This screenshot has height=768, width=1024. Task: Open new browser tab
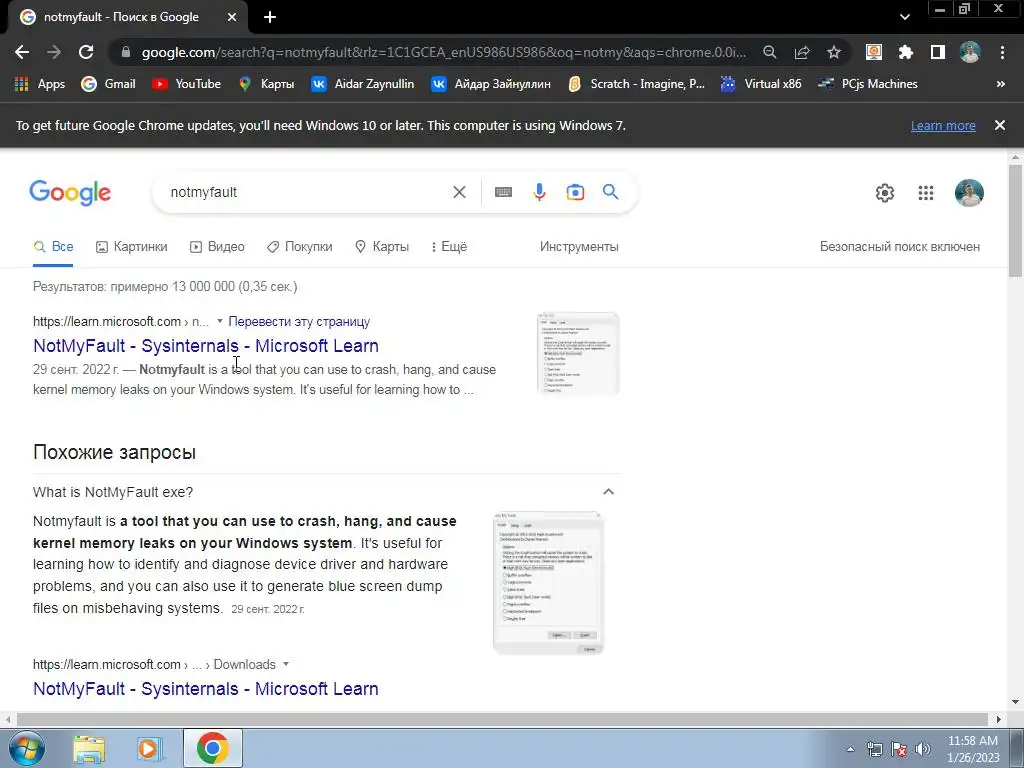pos(270,18)
